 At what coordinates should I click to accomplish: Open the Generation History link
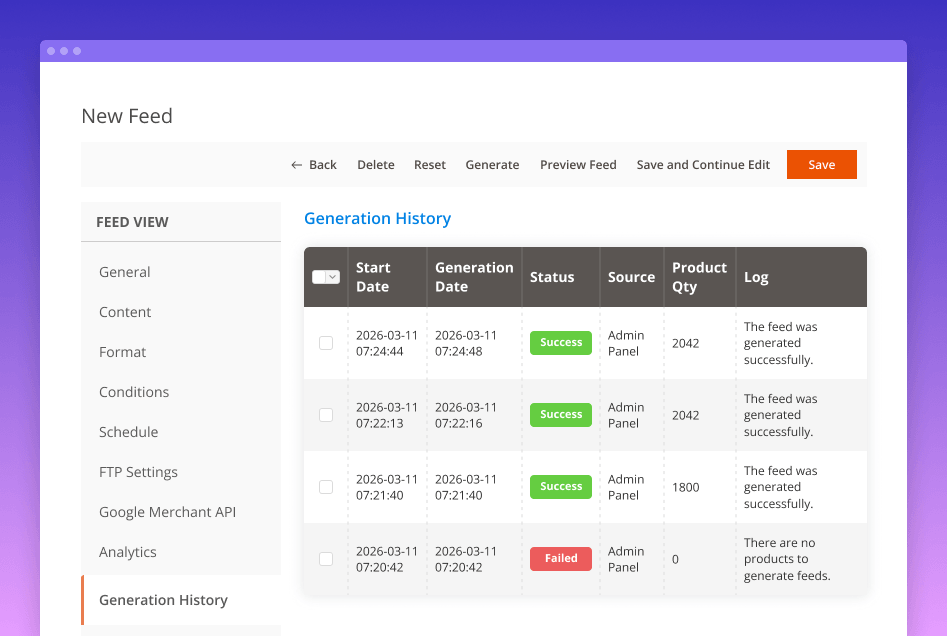377,218
